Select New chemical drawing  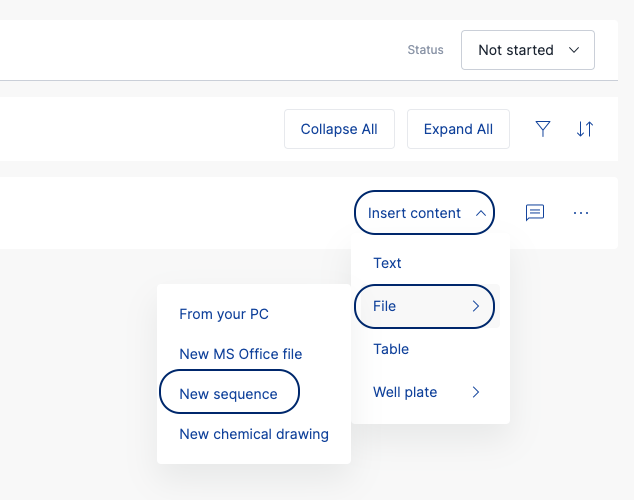click(254, 434)
